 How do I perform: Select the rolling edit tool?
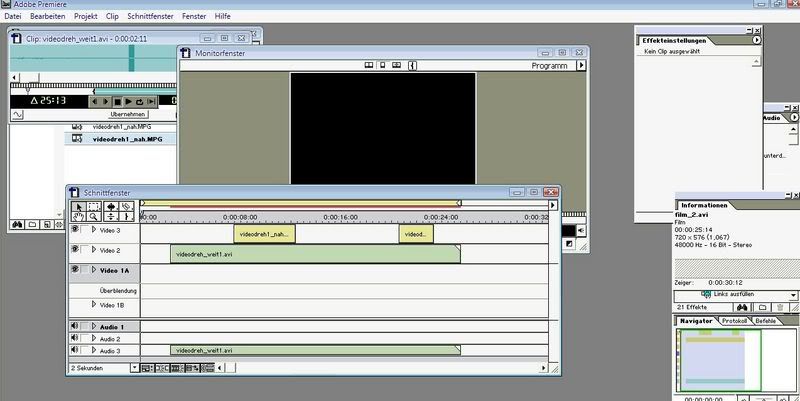[111, 207]
